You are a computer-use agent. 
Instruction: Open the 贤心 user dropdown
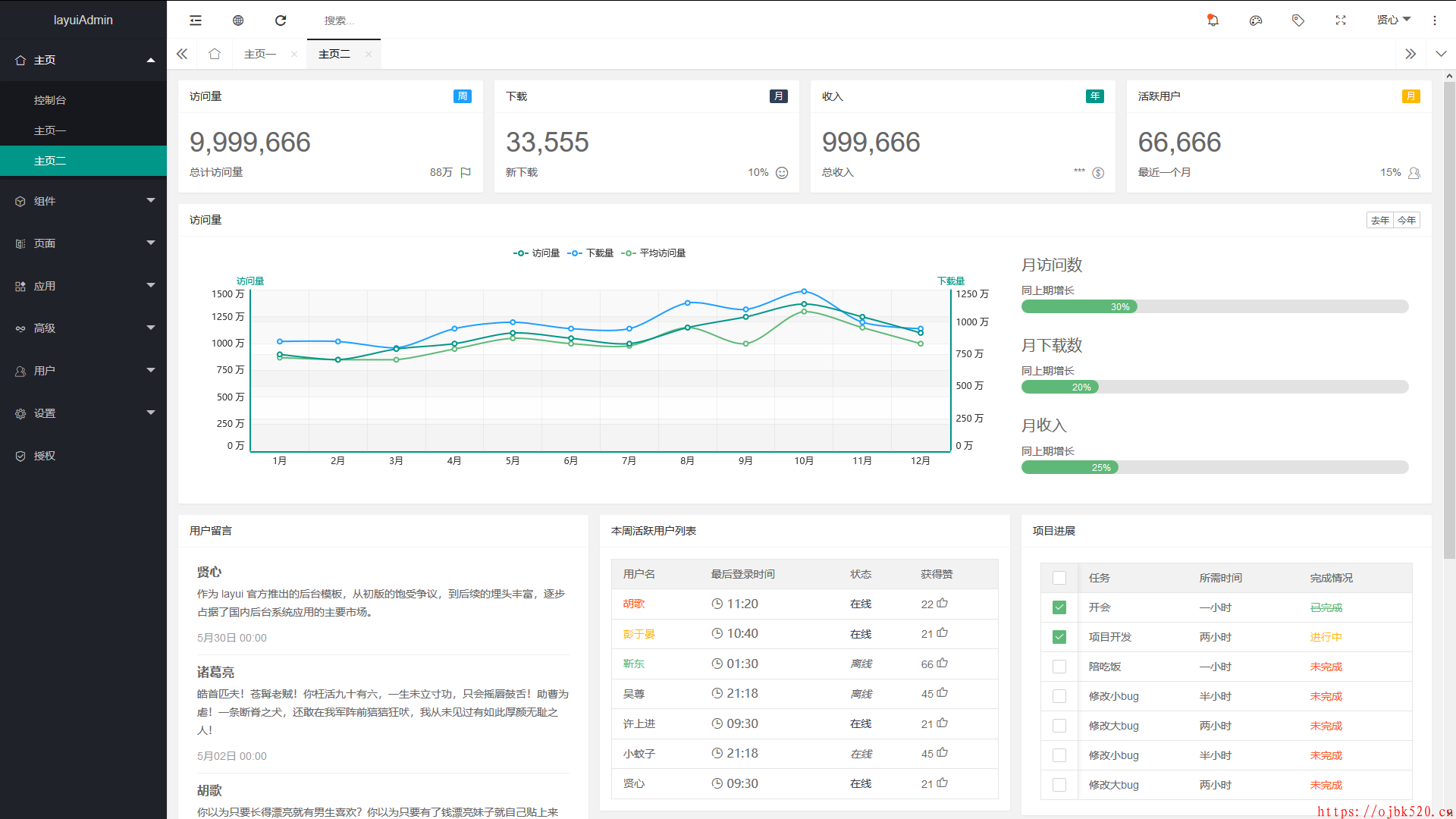(1394, 20)
